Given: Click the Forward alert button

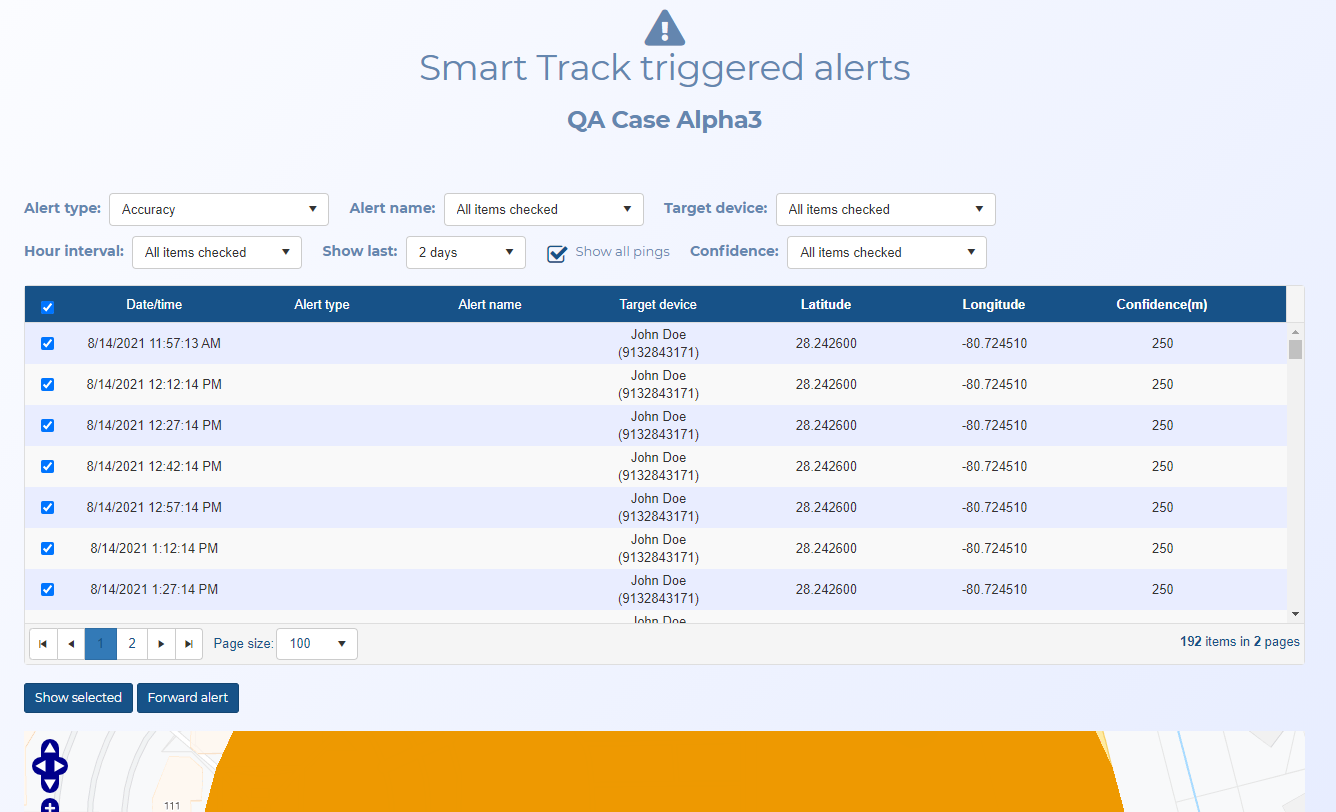Looking at the screenshot, I should (188, 698).
